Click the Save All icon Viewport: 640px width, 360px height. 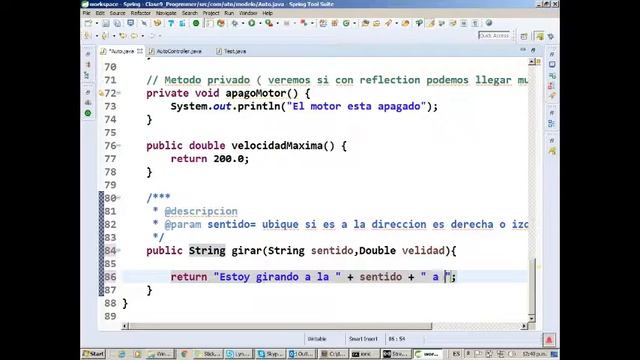(x=117, y=23)
